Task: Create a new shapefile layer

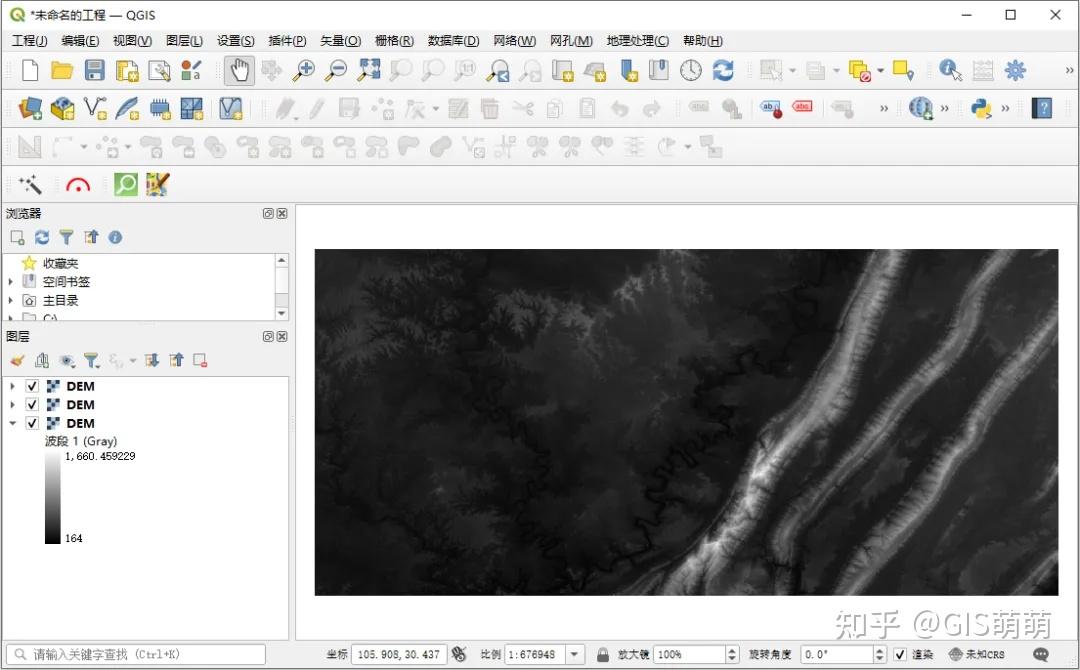Action: 94,108
